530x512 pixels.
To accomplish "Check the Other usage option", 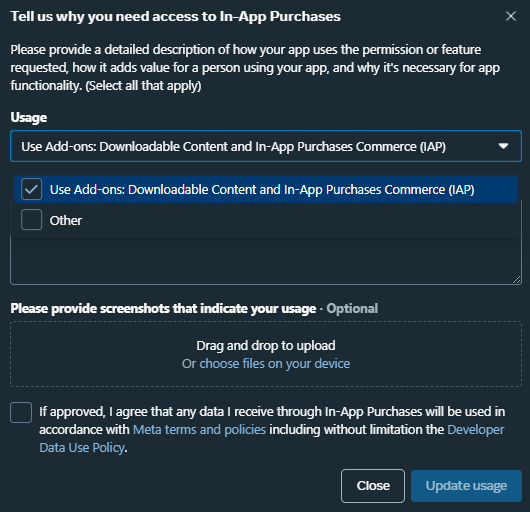I will pyautogui.click(x=31, y=220).
